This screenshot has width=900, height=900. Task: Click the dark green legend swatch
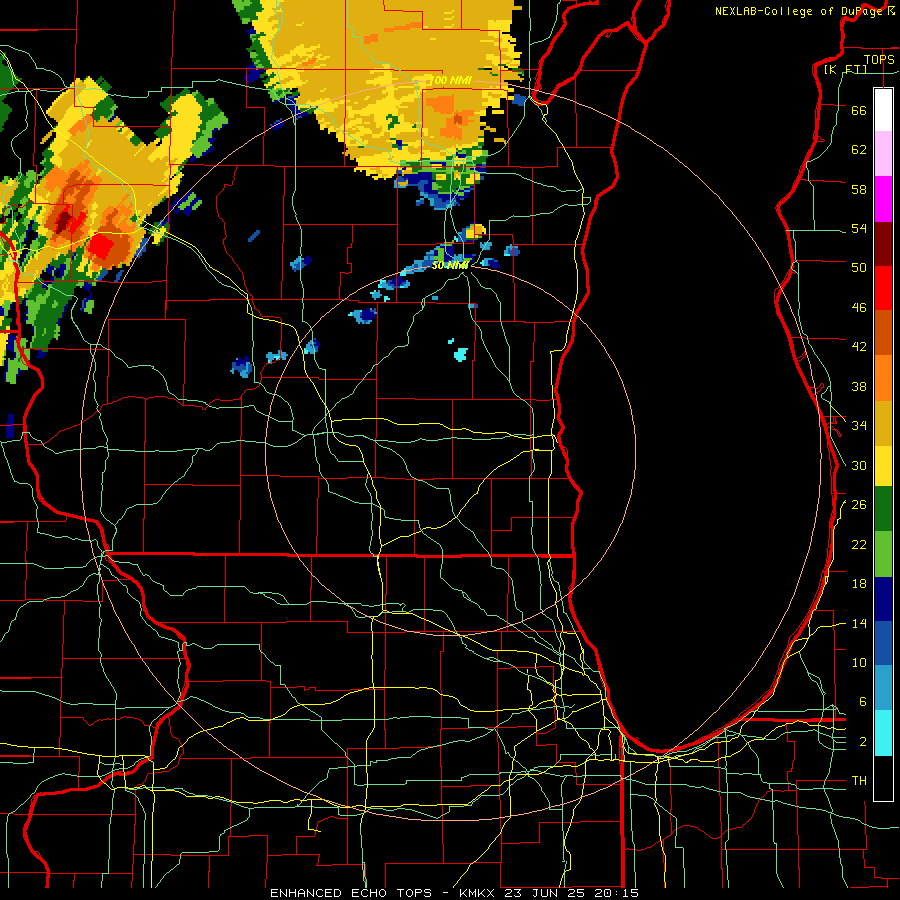[x=883, y=509]
